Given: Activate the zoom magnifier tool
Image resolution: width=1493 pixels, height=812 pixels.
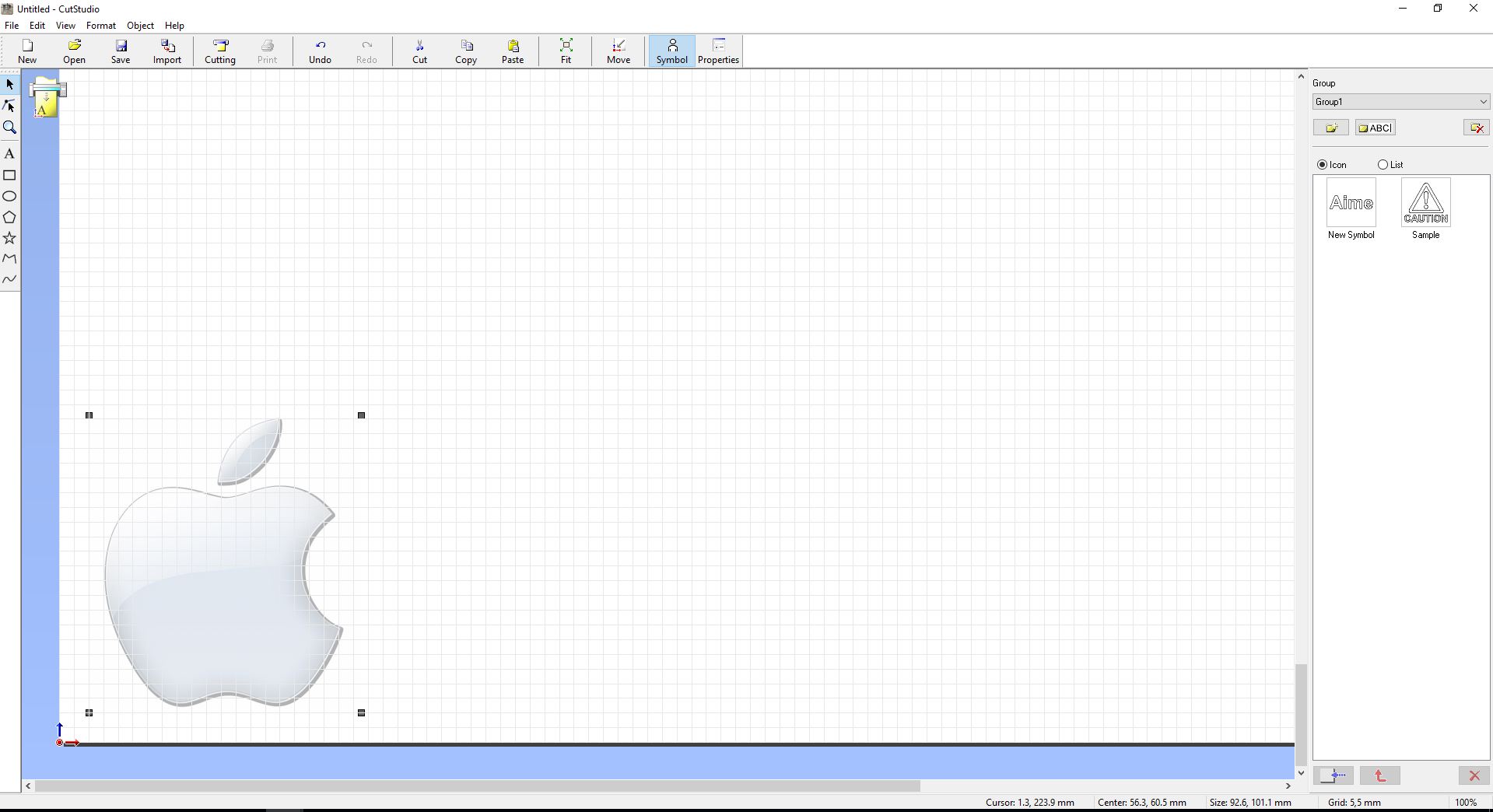Looking at the screenshot, I should coord(10,128).
